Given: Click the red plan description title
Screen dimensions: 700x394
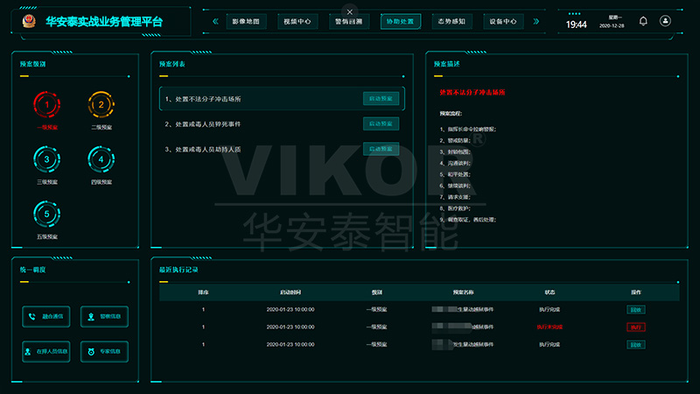Looking at the screenshot, I should [472, 92].
